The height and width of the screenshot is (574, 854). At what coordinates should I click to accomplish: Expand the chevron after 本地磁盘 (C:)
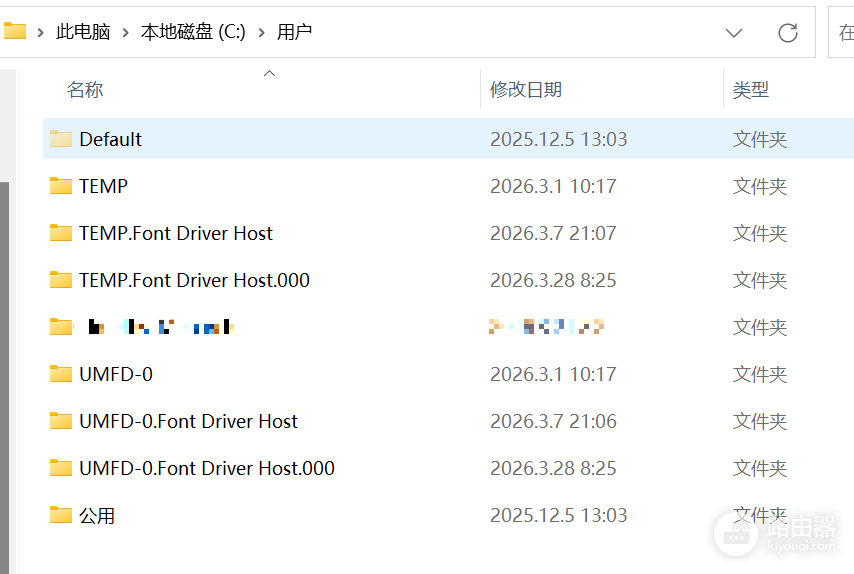[x=262, y=33]
